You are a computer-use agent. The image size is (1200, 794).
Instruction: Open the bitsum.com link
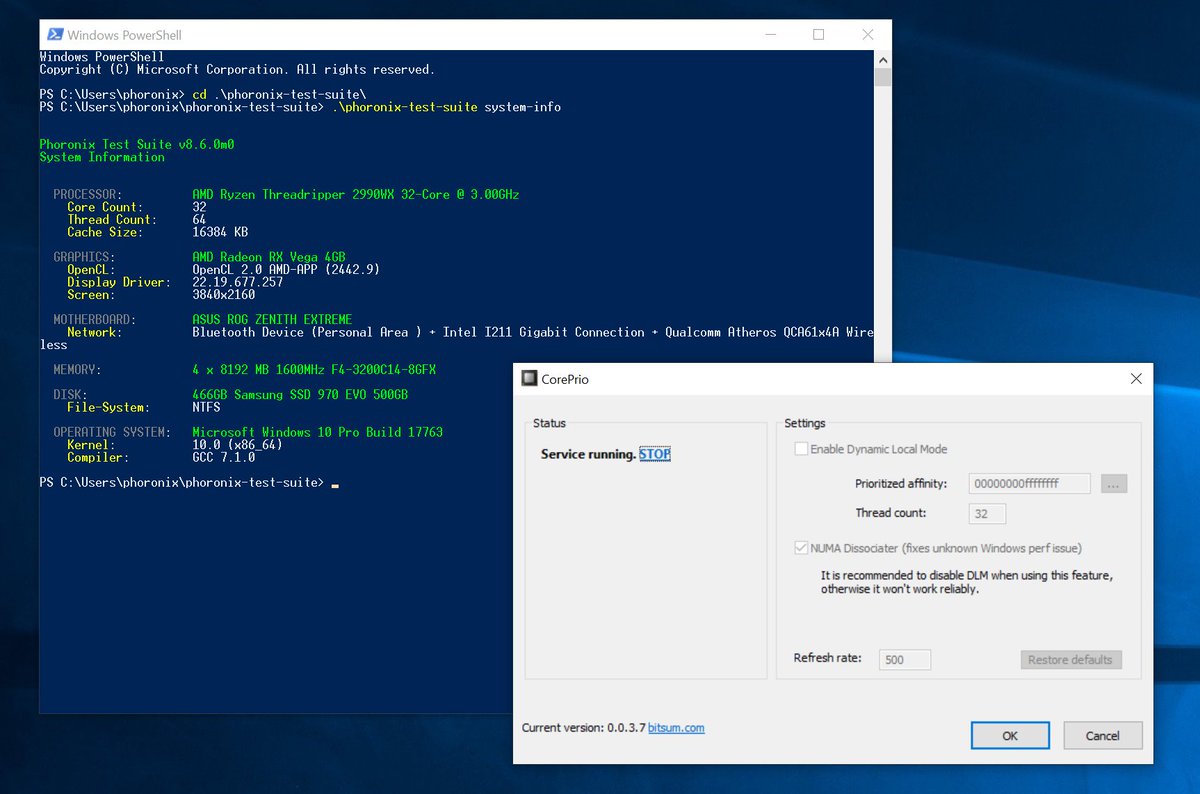(x=676, y=728)
